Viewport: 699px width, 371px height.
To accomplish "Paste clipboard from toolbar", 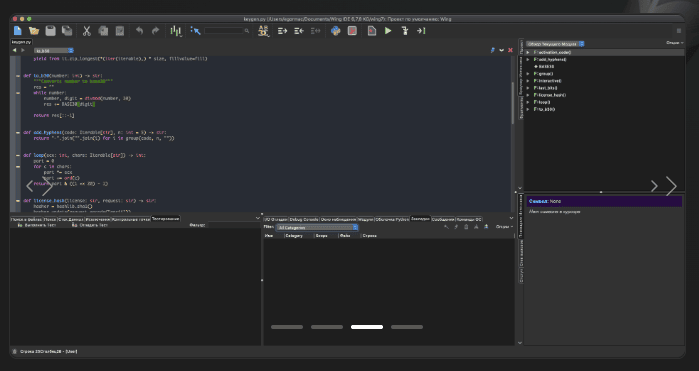I will [119, 31].
